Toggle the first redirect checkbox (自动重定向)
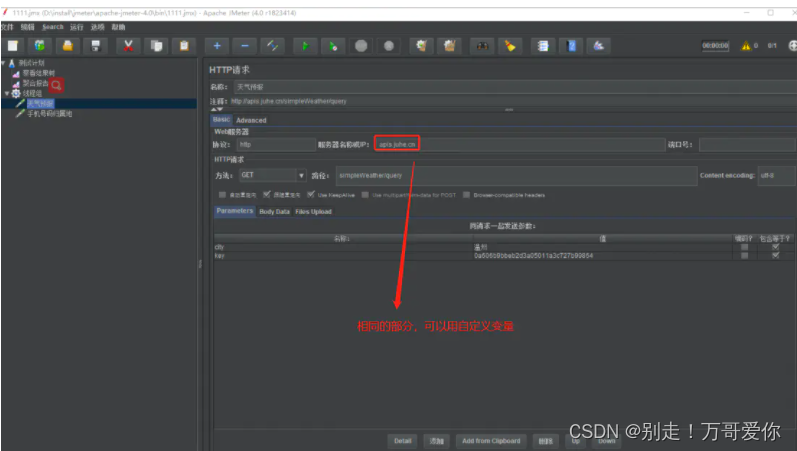 (x=222, y=195)
